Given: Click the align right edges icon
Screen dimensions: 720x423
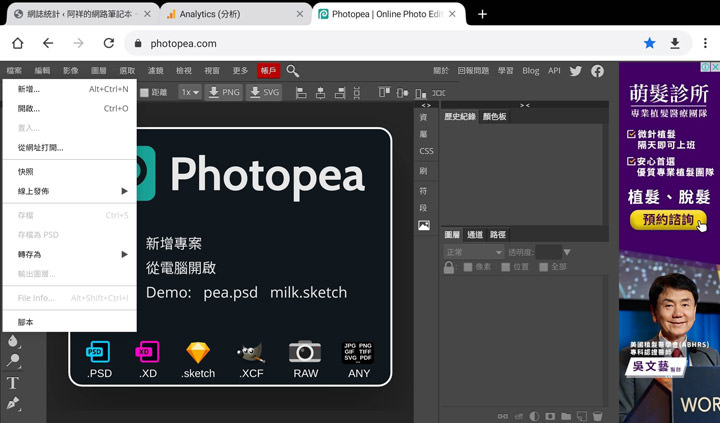Looking at the screenshot, I should [x=340, y=93].
